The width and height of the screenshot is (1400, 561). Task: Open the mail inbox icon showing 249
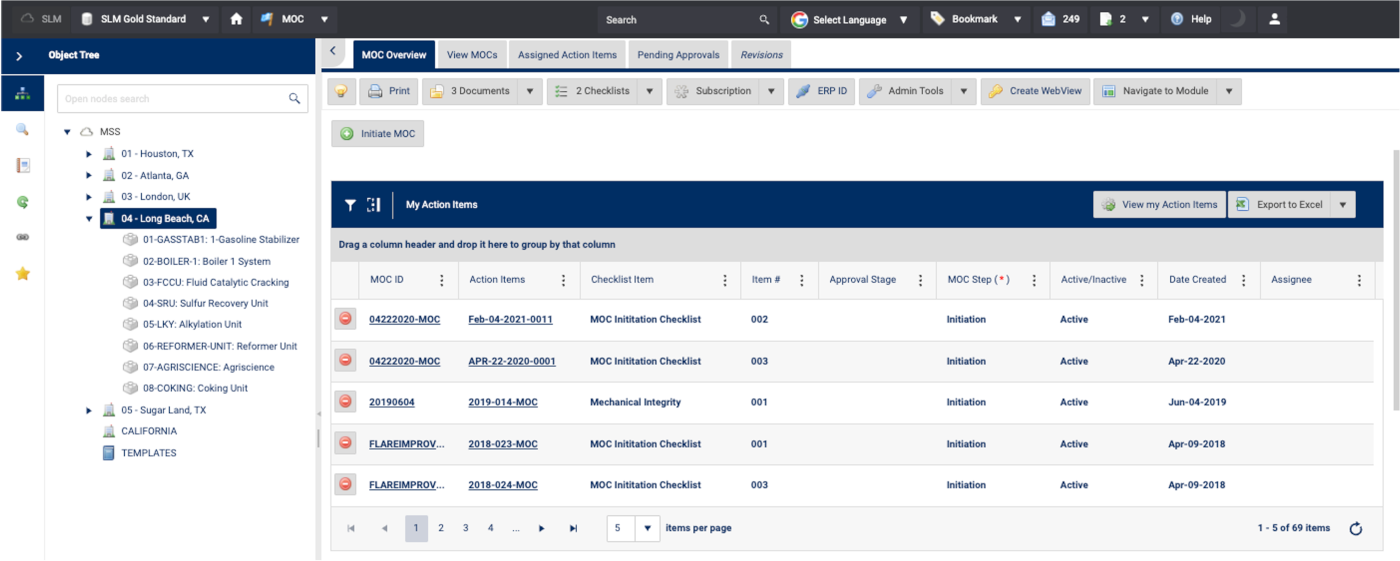[x=1048, y=19]
